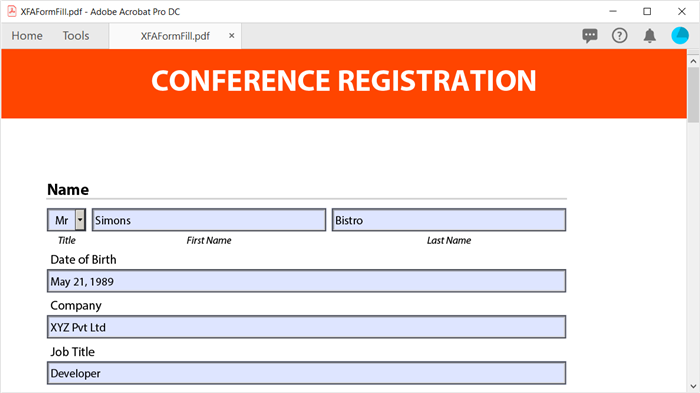
Task: Select the XFAFormFill.pdf document tab
Action: coord(175,36)
